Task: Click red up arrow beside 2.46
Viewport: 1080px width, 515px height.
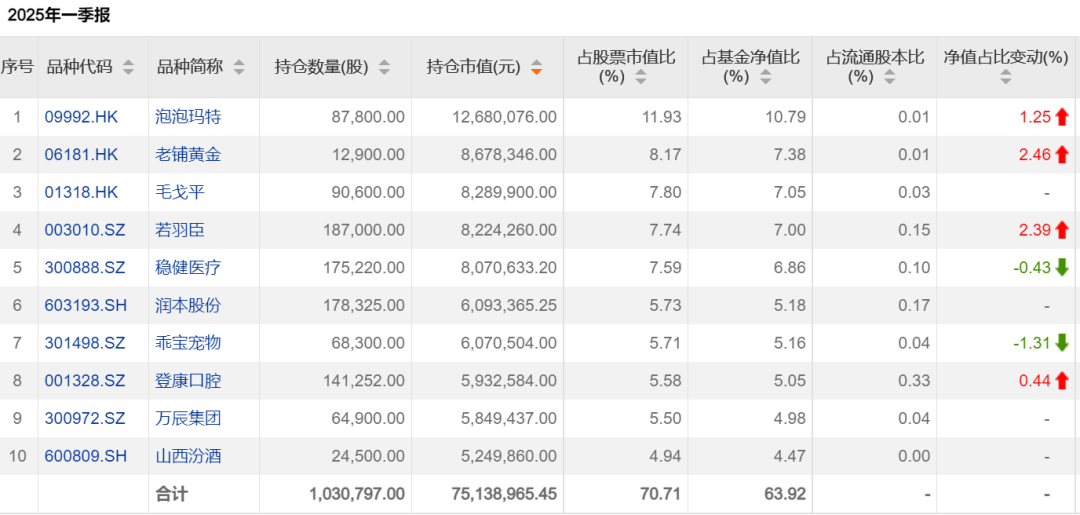Action: (x=1061, y=154)
